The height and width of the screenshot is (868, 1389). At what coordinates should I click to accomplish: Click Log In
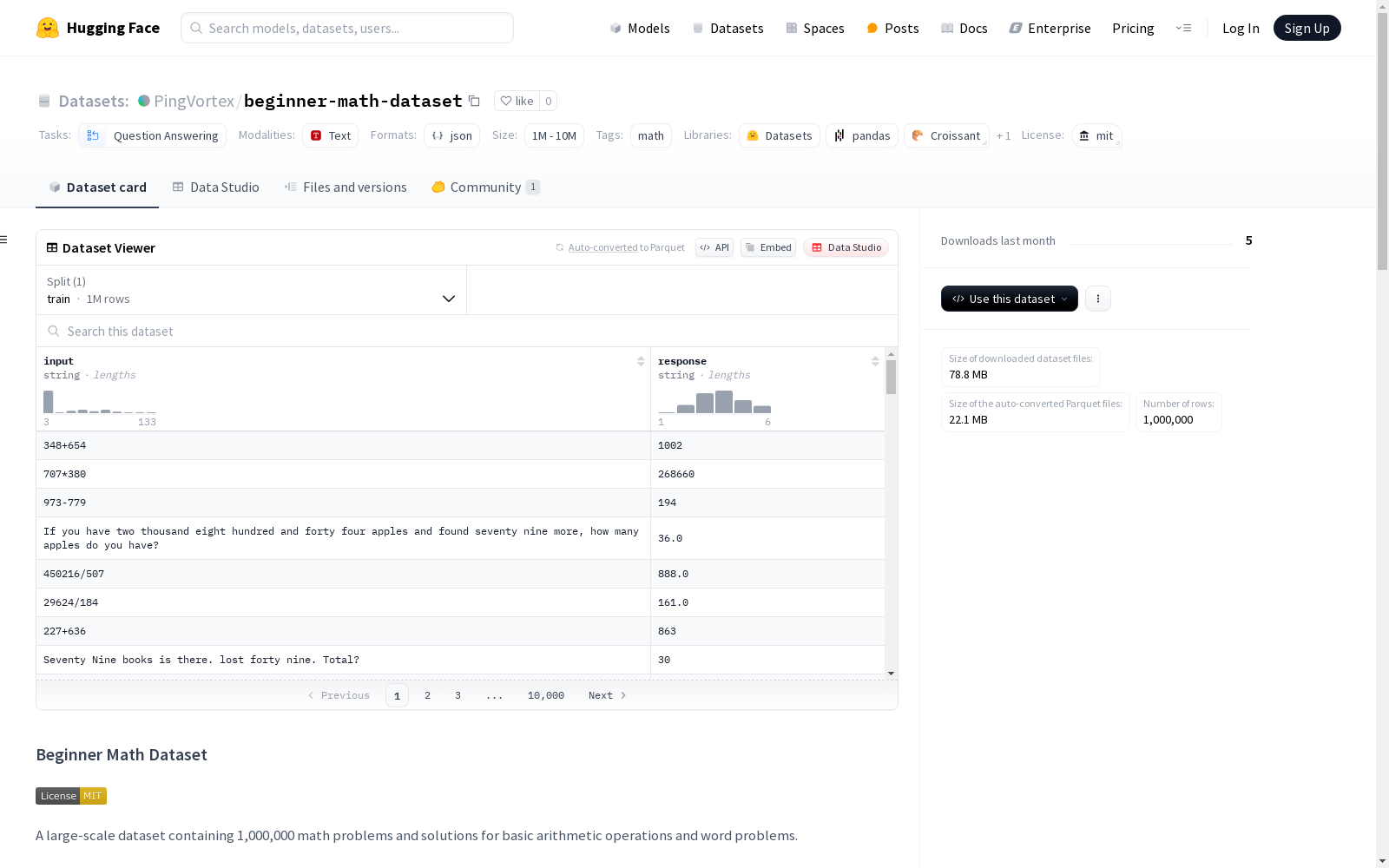tap(1241, 28)
